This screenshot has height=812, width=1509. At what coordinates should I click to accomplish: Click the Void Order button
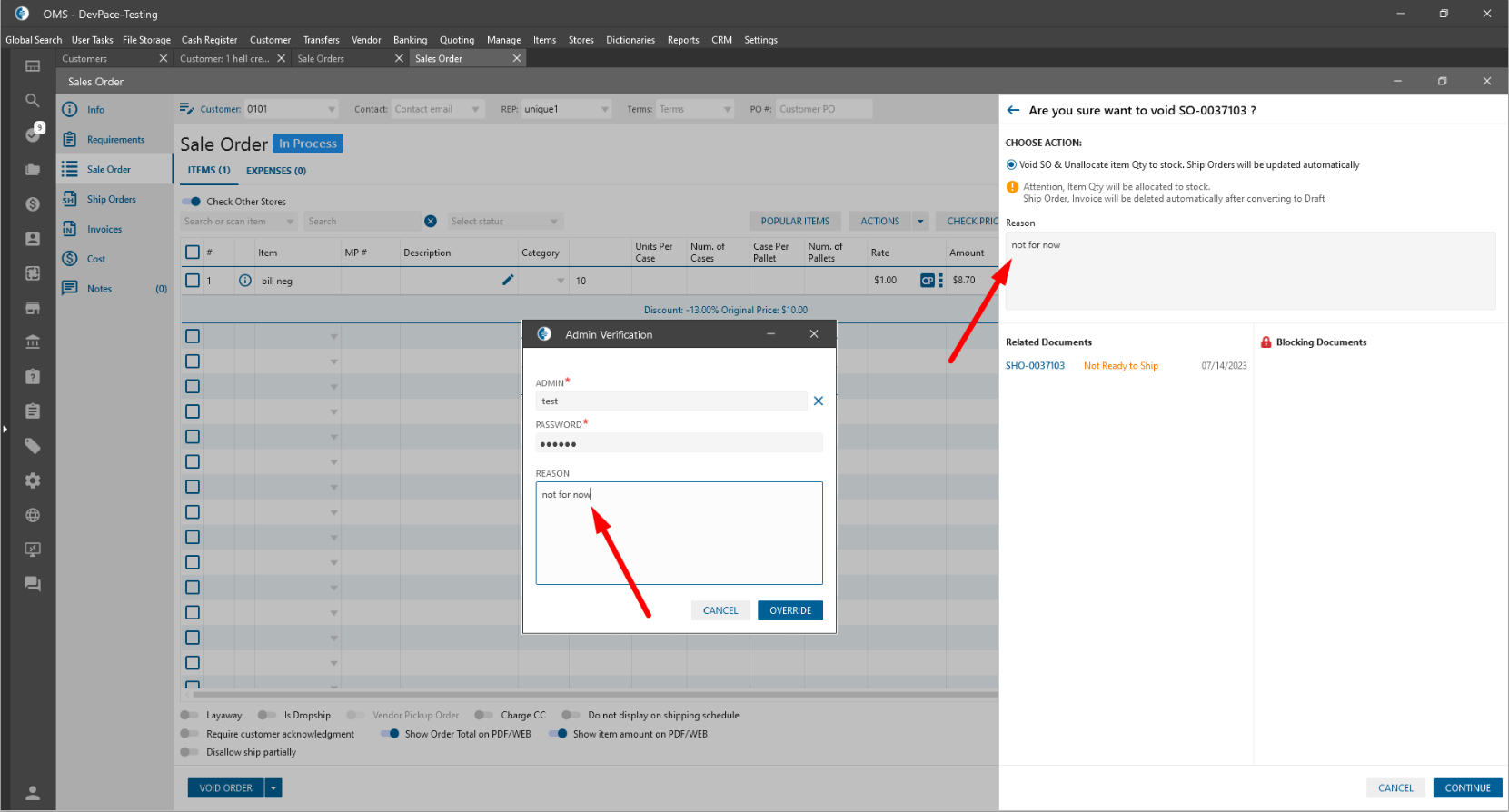coord(225,788)
